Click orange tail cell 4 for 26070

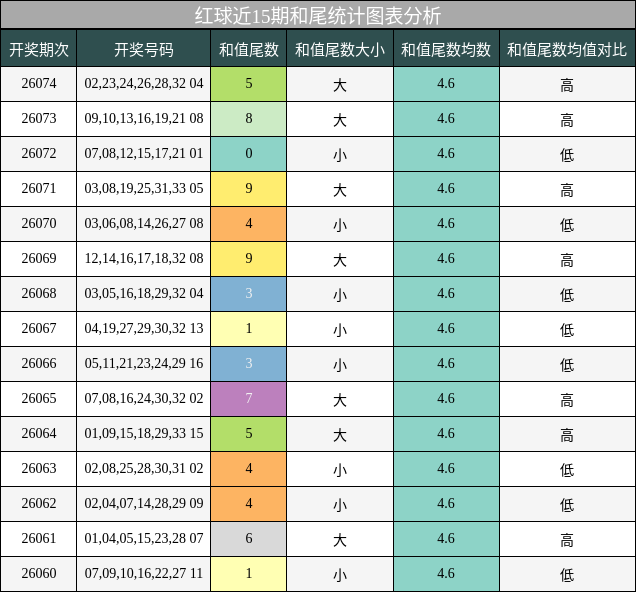point(249,224)
